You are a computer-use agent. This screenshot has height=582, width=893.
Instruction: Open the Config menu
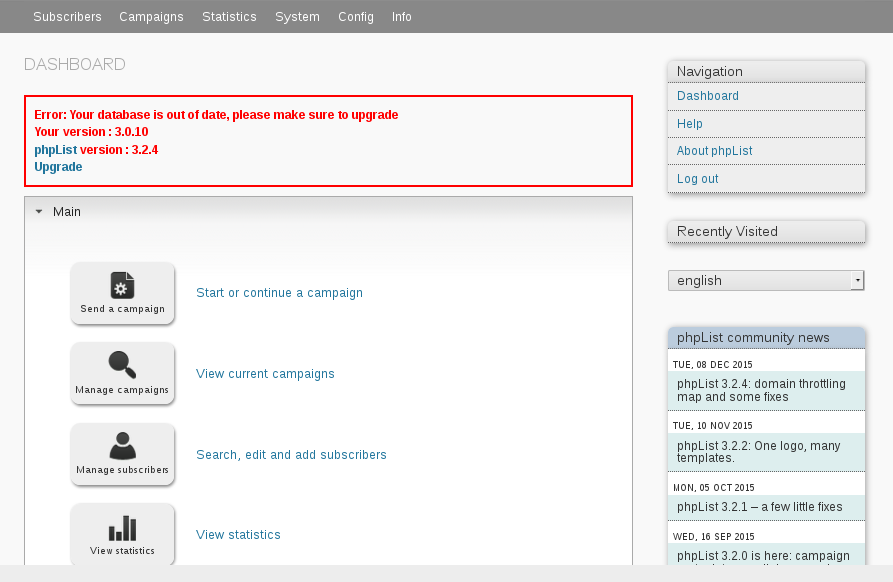click(x=356, y=17)
